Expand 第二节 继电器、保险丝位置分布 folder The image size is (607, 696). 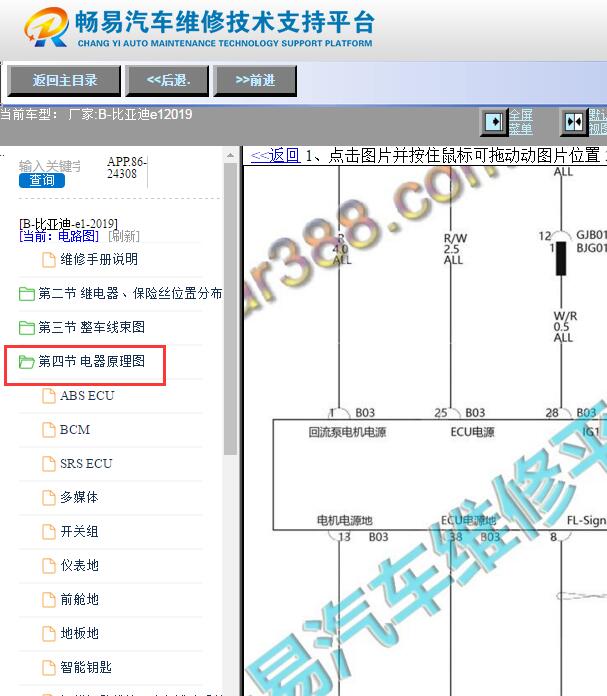pos(130,293)
